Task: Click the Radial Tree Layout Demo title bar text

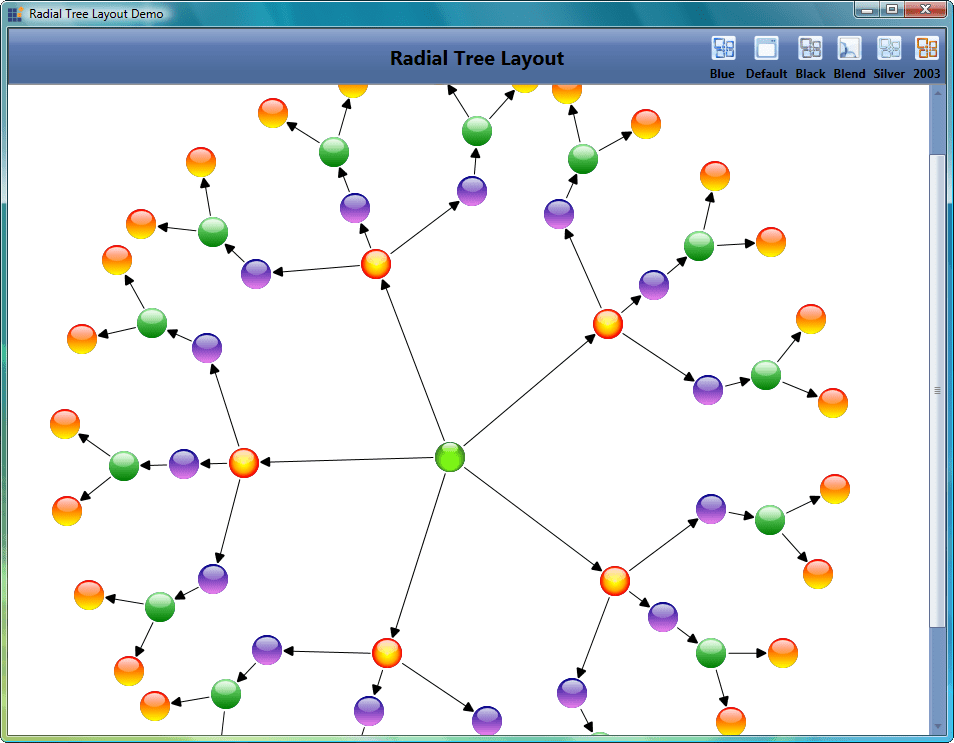Action: coord(95,13)
